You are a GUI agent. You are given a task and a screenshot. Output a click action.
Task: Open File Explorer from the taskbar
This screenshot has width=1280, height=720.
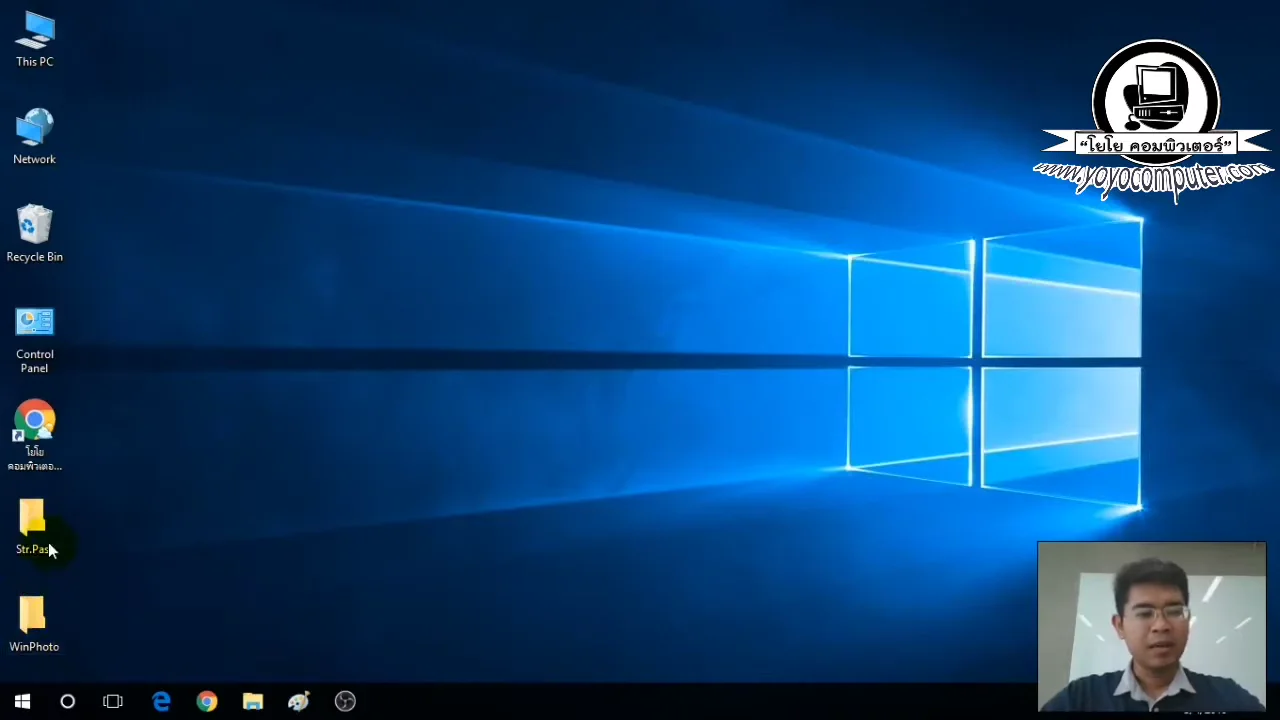(x=252, y=701)
